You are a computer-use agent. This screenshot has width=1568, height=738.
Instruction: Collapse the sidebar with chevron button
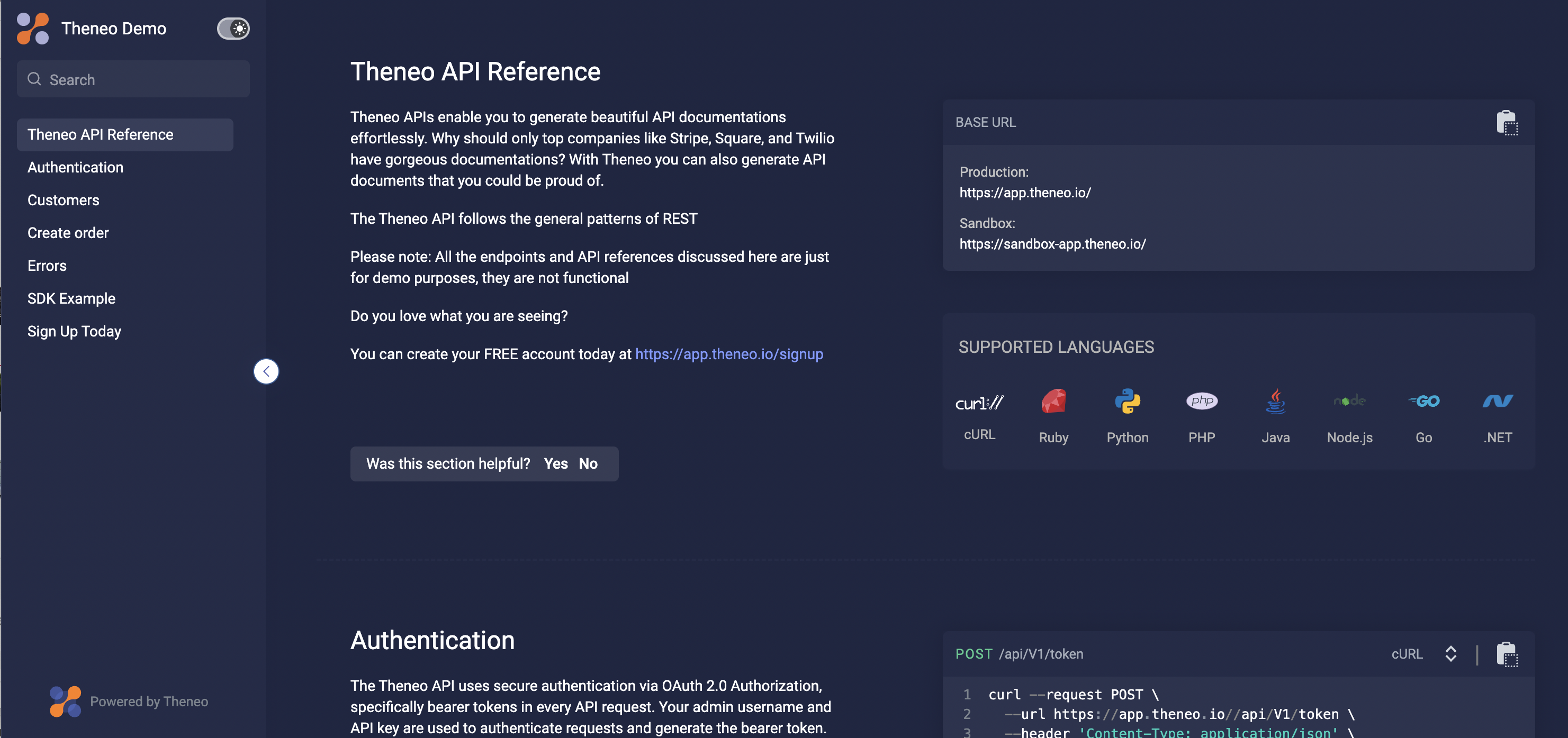coord(266,371)
